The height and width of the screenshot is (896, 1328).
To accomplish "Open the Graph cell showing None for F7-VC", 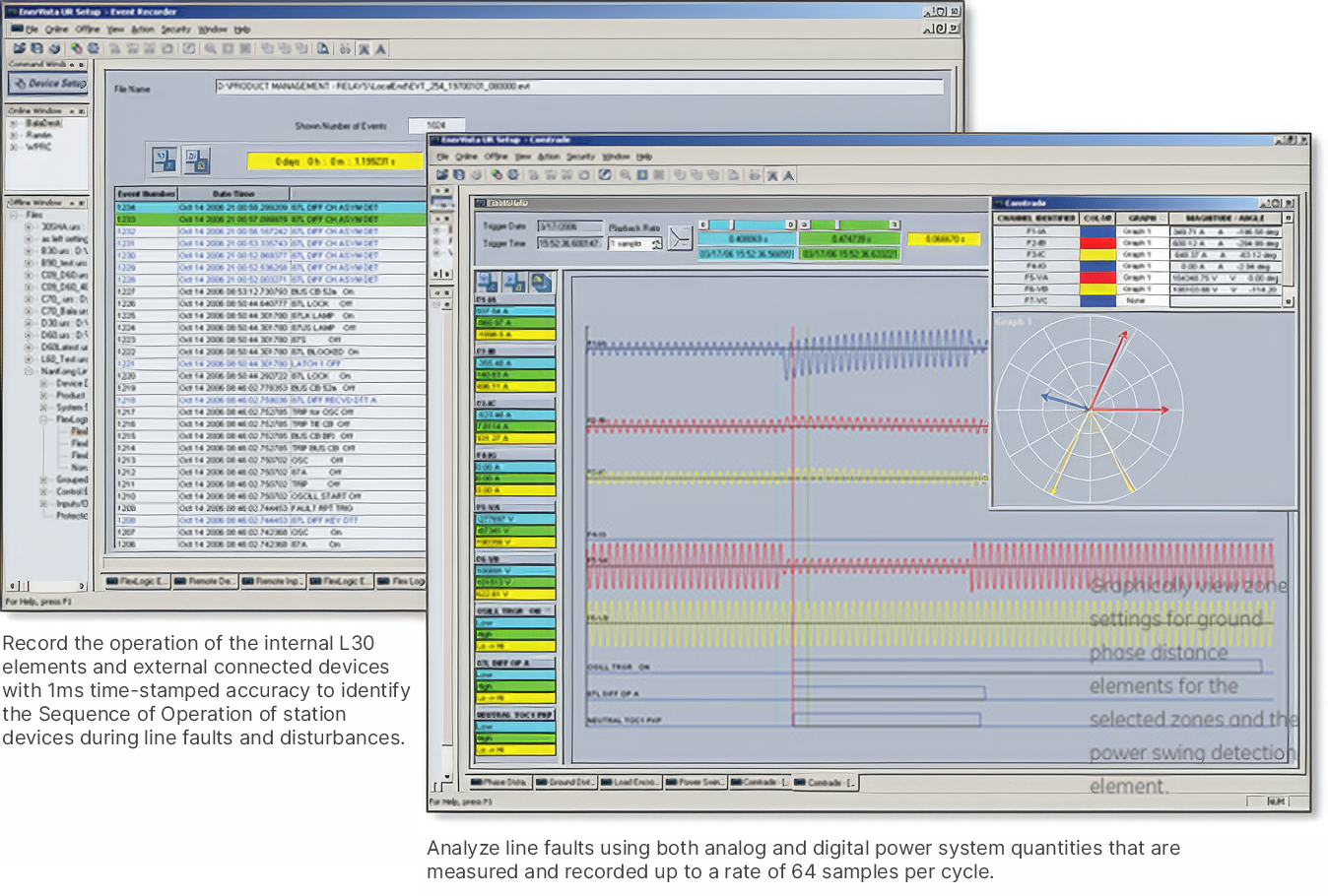I will 1142,301.
